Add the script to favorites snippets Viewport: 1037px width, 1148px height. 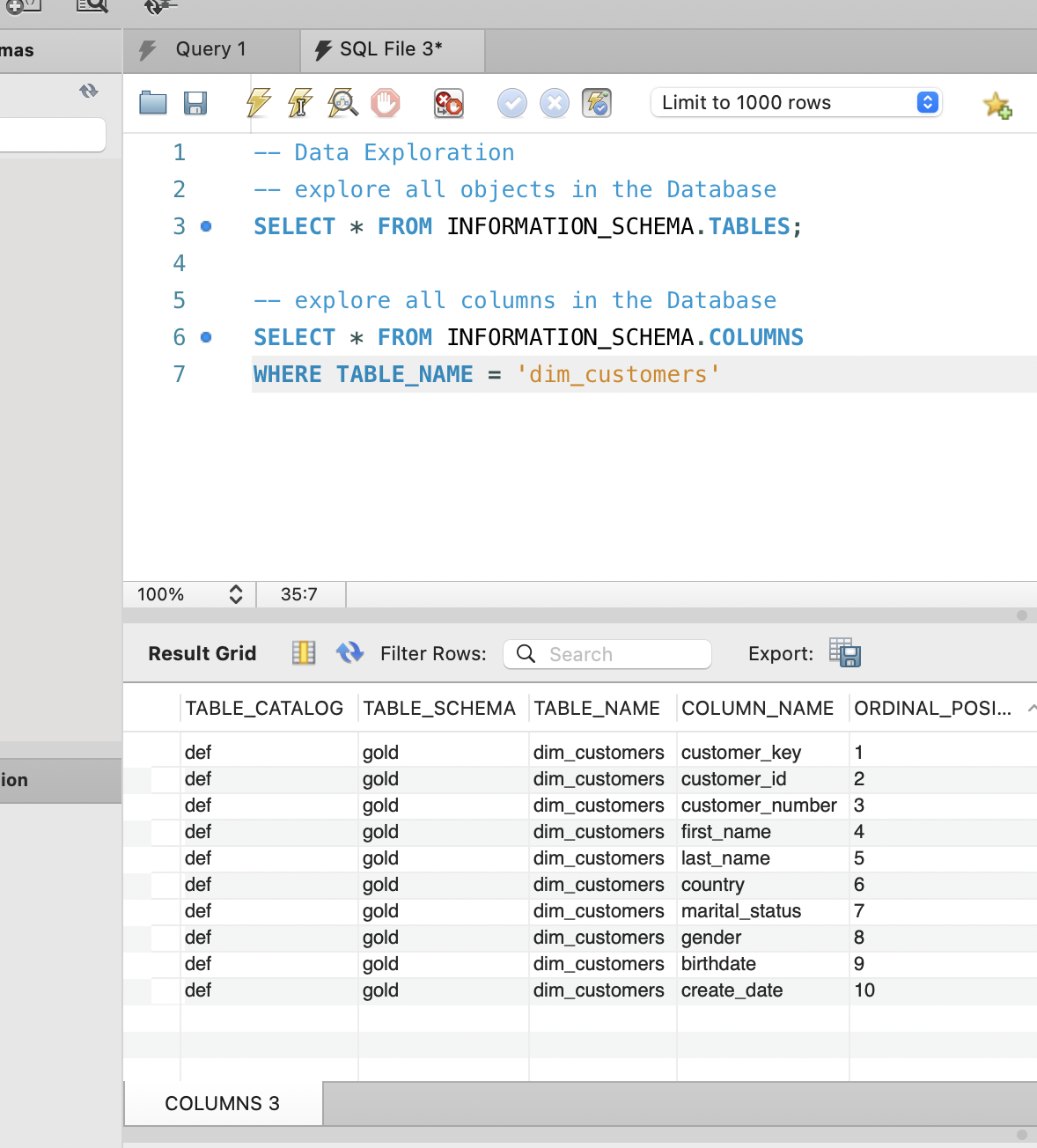[997, 104]
